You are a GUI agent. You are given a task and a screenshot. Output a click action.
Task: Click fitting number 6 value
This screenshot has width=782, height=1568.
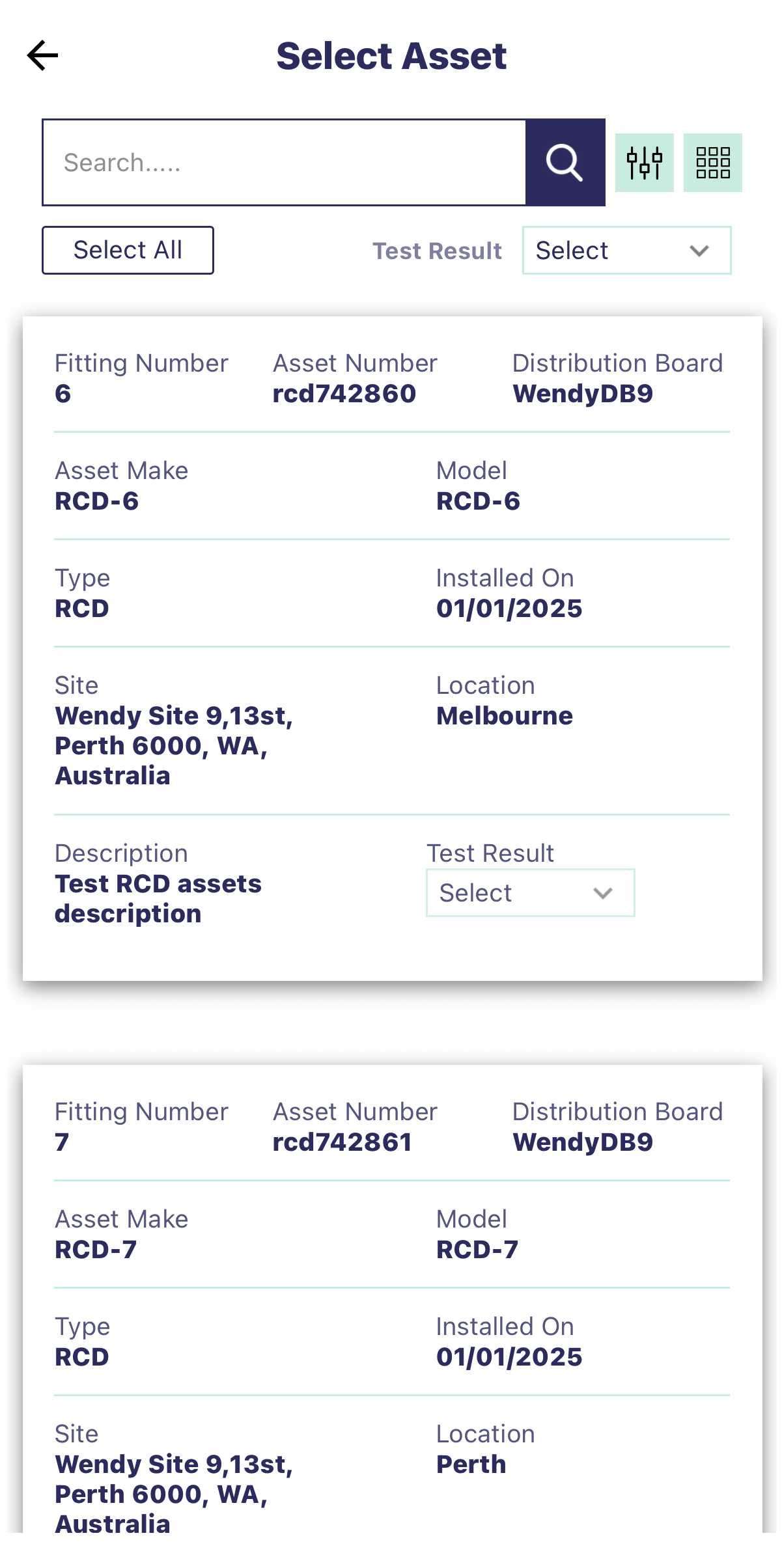coord(63,394)
